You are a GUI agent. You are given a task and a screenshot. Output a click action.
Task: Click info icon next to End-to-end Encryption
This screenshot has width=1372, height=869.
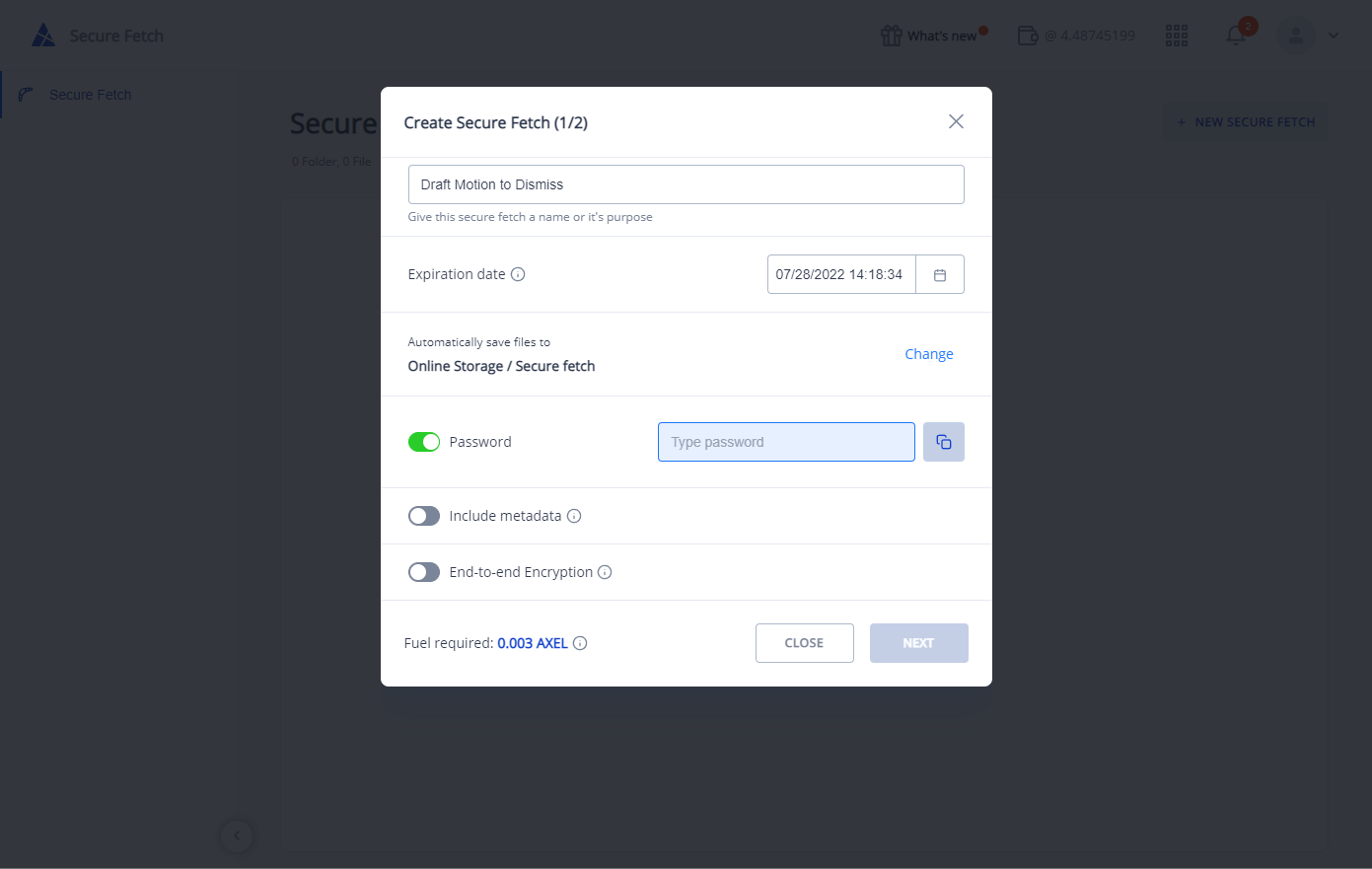[605, 572]
